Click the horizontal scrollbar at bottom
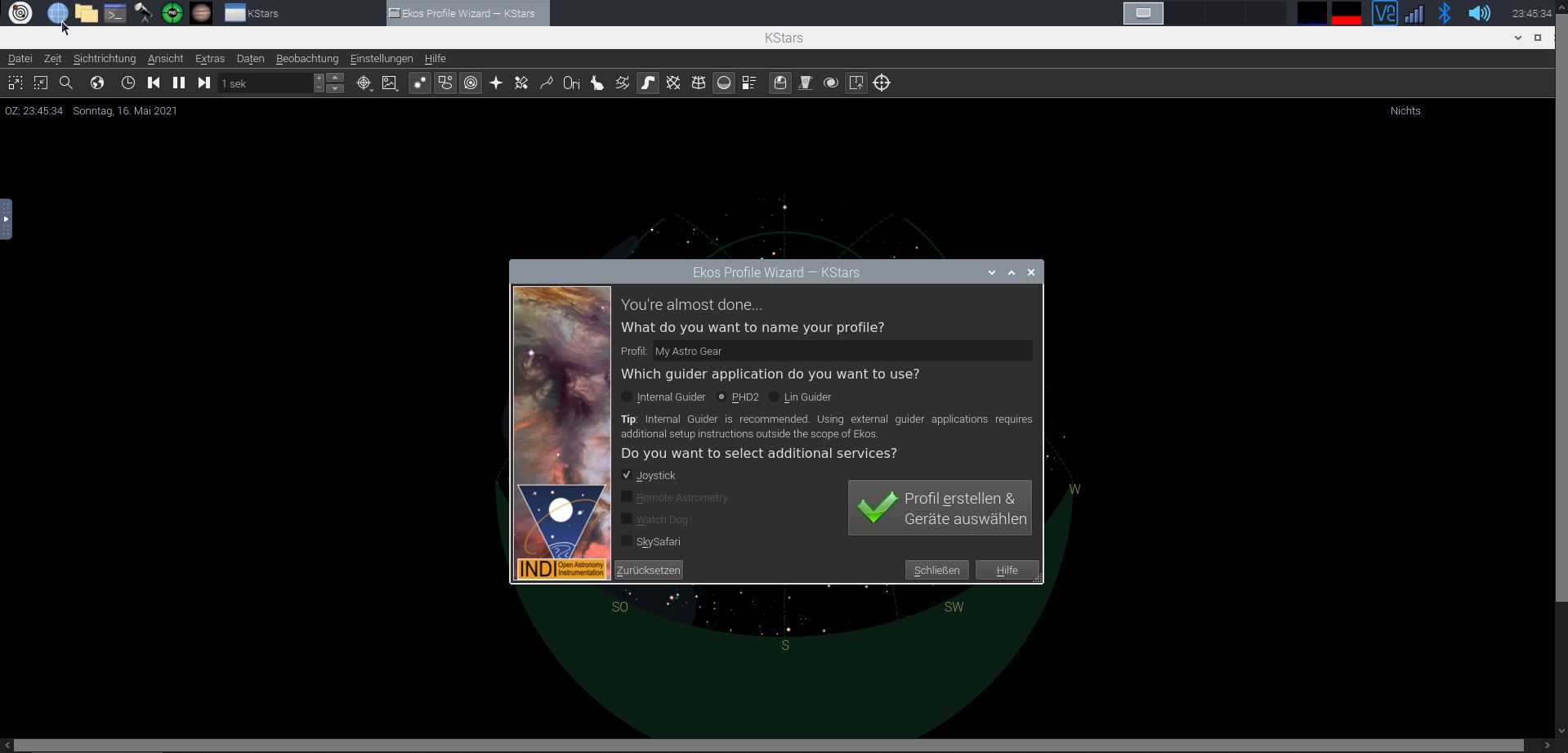The width and height of the screenshot is (1568, 753). pos(768,746)
